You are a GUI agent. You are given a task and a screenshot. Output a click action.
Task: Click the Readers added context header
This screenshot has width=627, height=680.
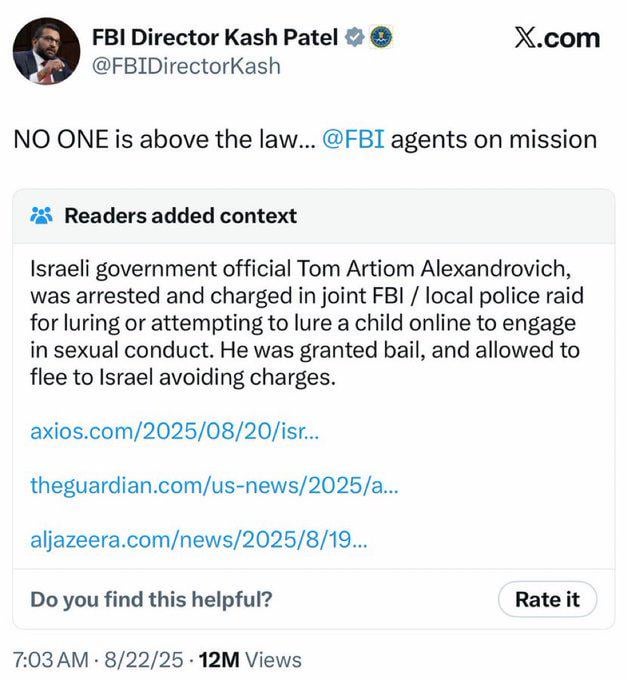(x=180, y=216)
